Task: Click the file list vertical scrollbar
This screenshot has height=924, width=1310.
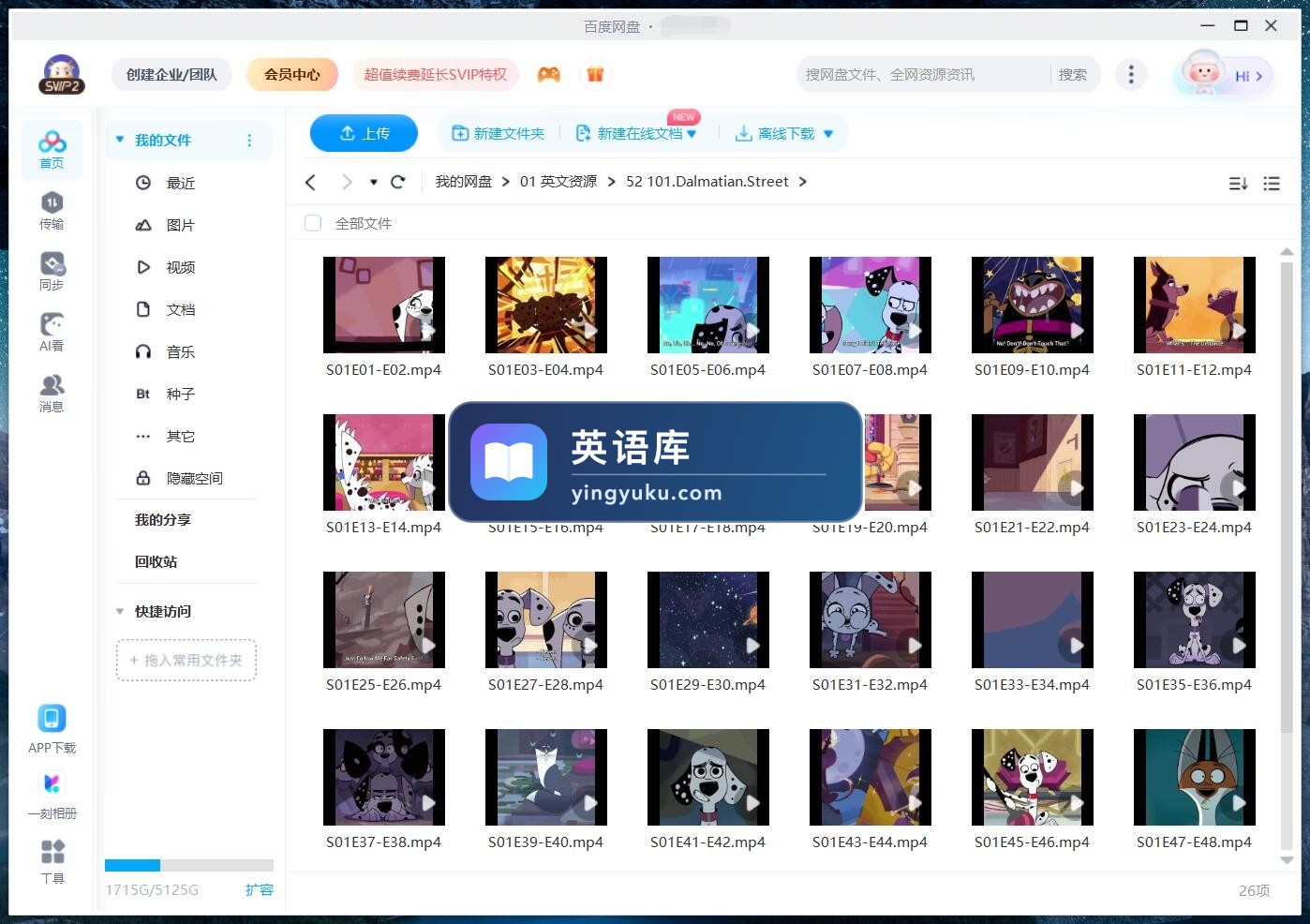Action: [1287, 497]
